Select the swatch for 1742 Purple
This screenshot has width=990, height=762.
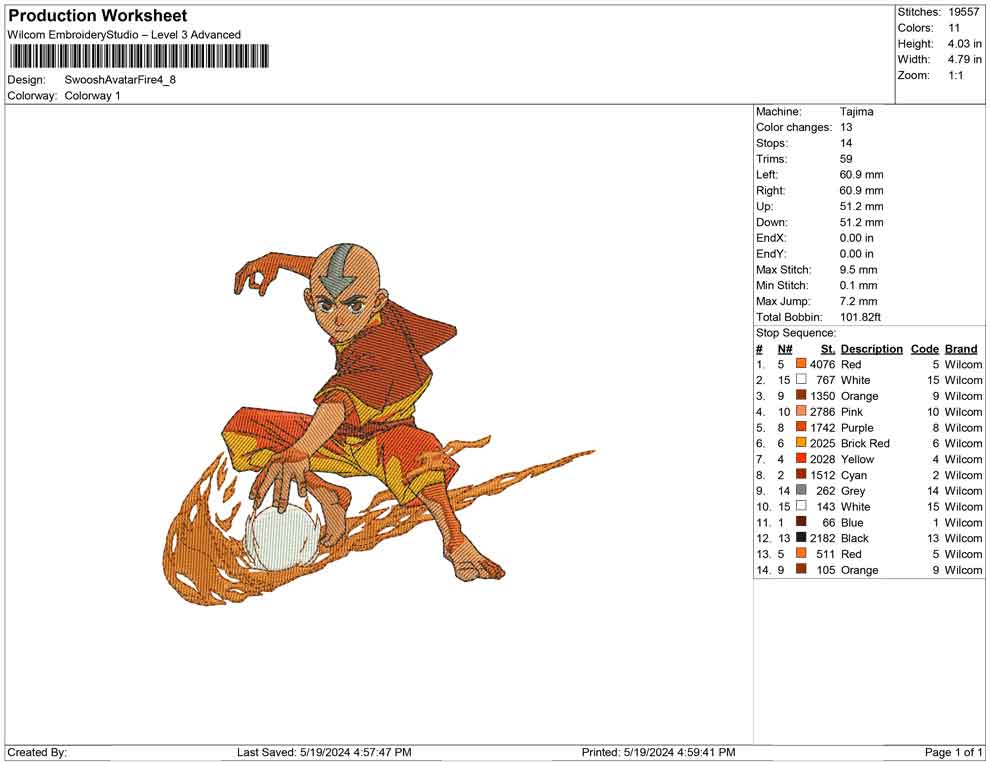[x=801, y=427]
